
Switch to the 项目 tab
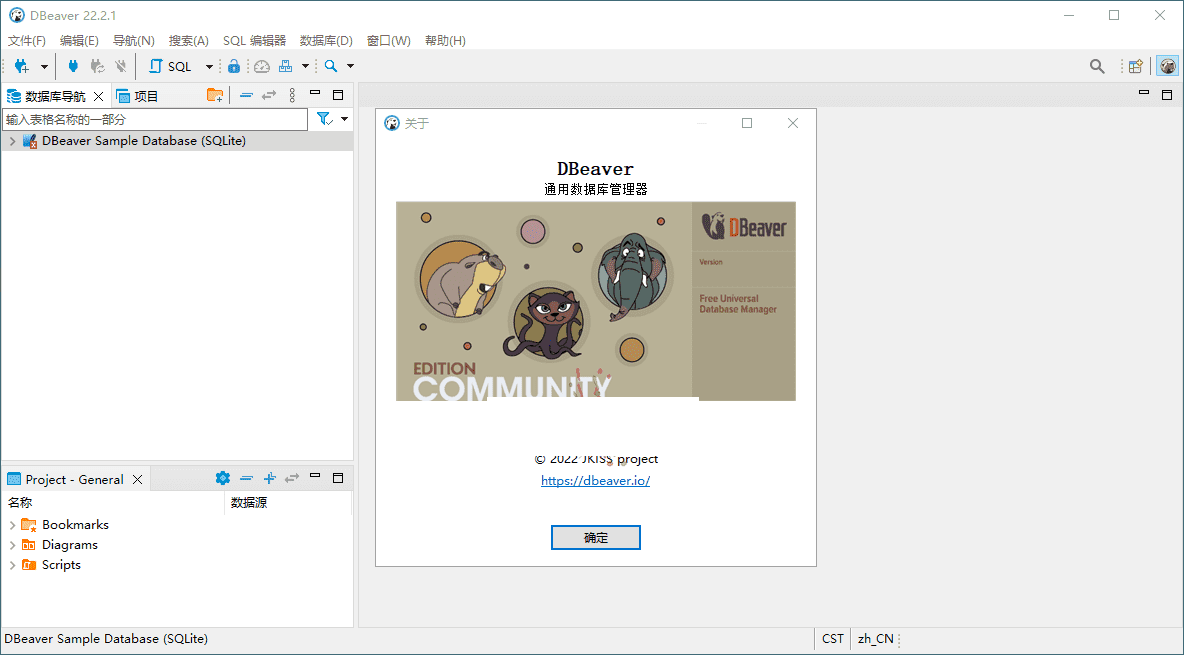pos(137,97)
